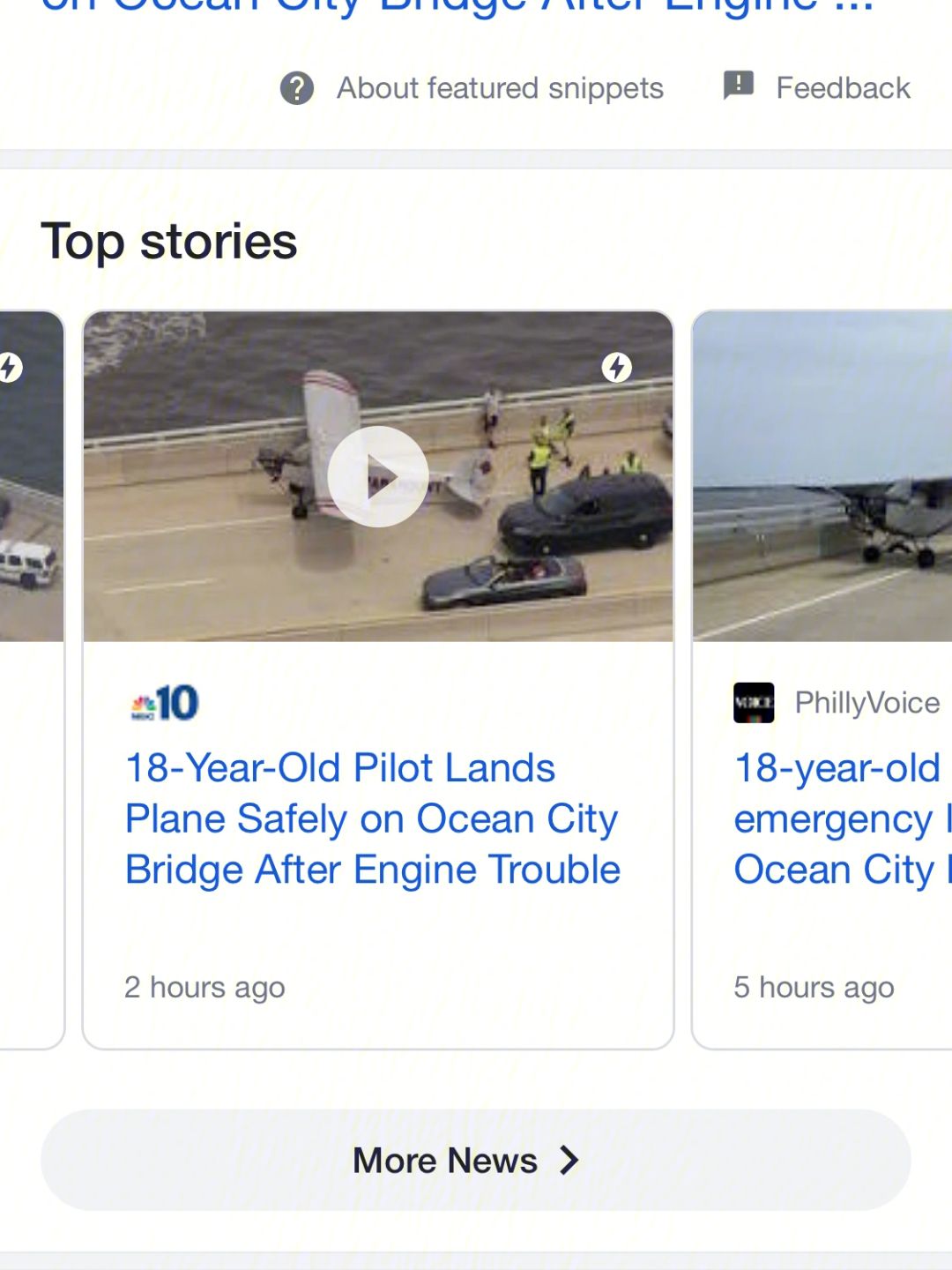Open 18-Year-Old Pilot Lands Plane headline
The image size is (952, 1270).
point(373,818)
